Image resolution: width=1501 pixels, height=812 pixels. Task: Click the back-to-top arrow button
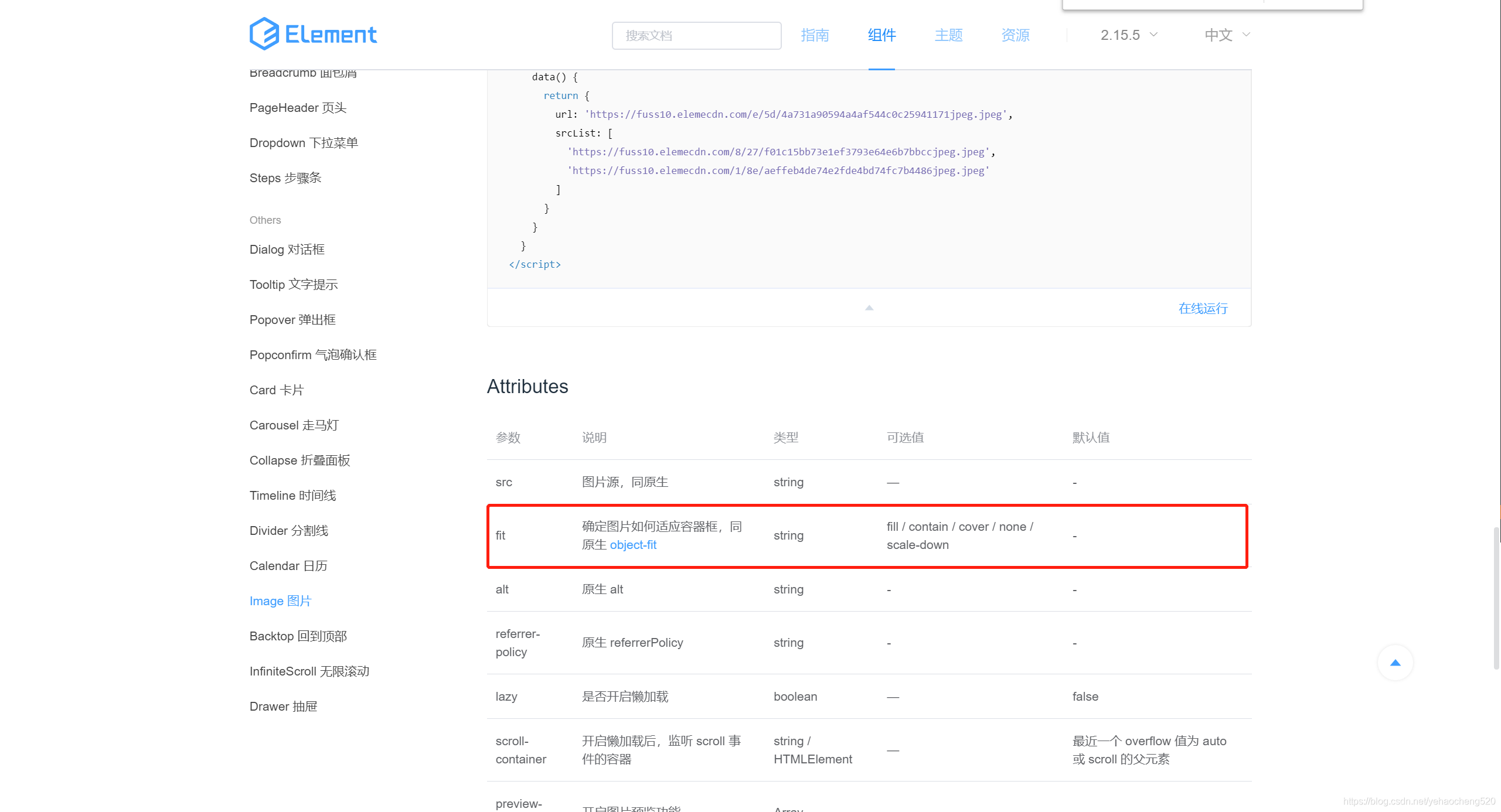coord(1395,663)
